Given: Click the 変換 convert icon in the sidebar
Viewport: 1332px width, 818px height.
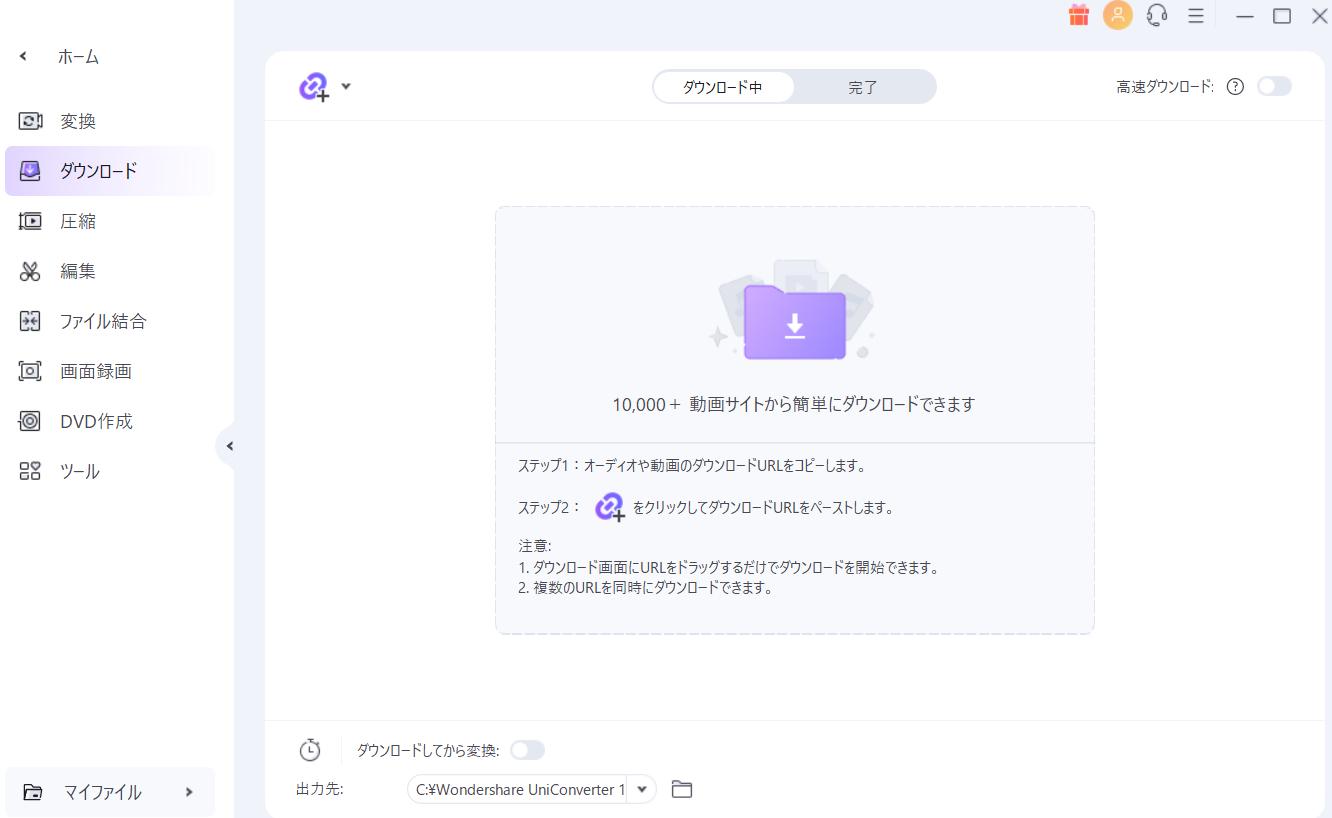Looking at the screenshot, I should [x=30, y=121].
